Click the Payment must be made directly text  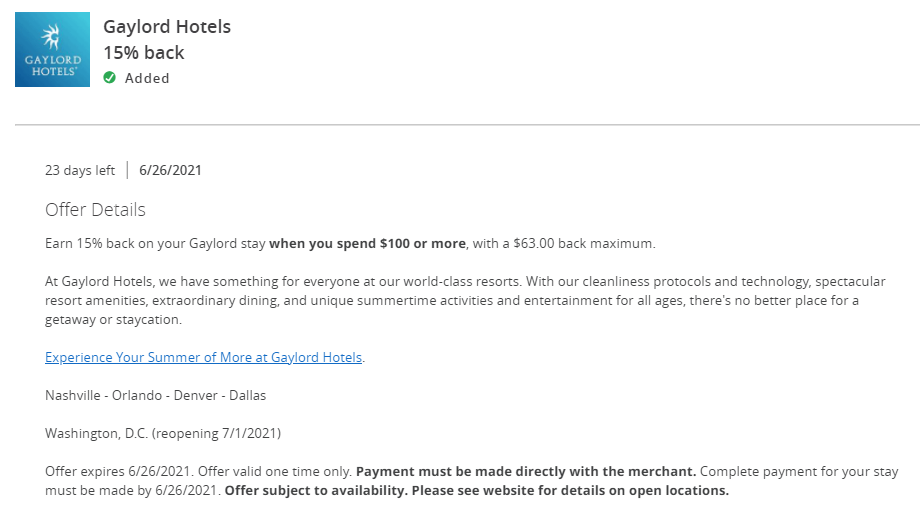[526, 472]
